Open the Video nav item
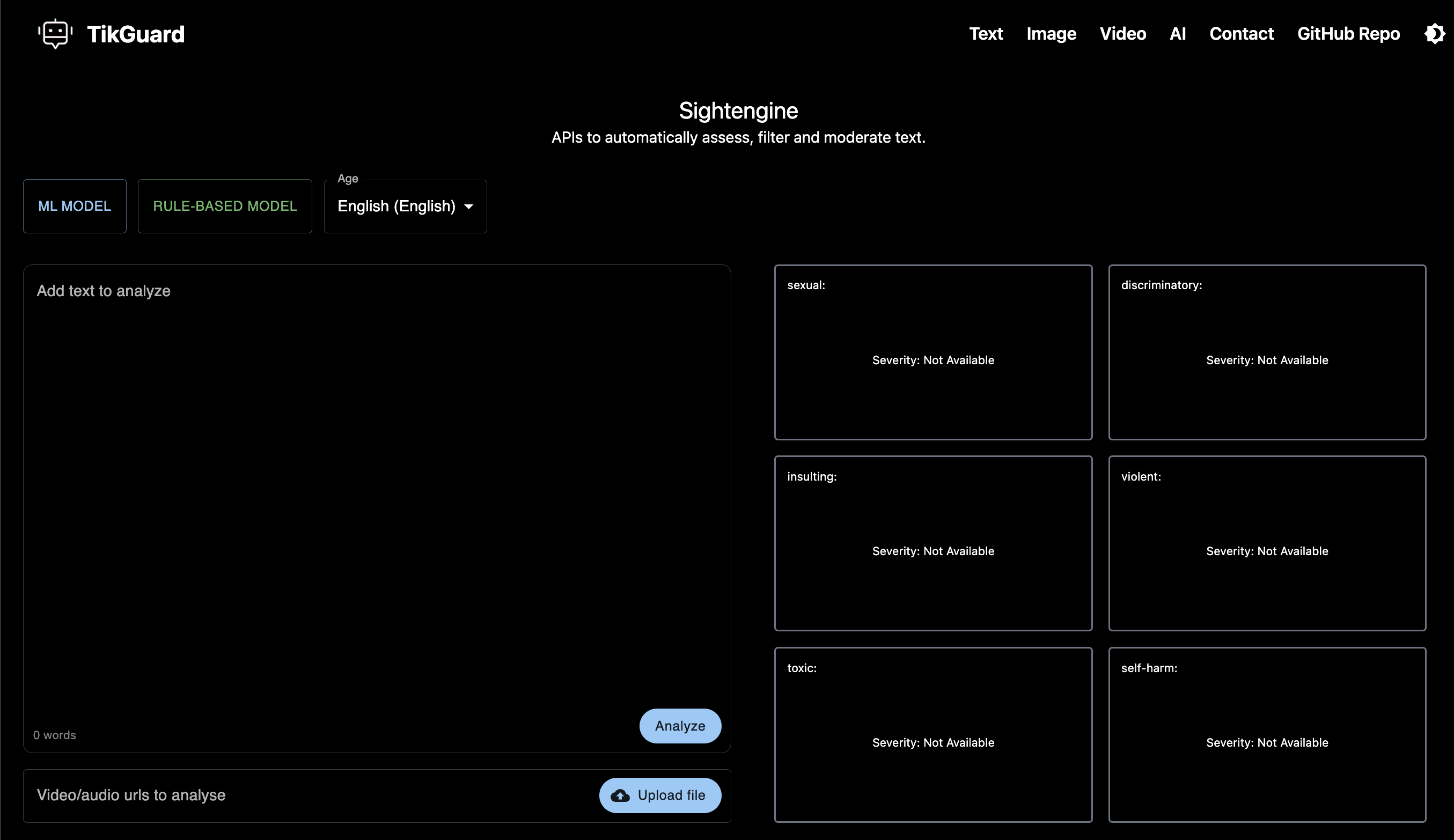This screenshot has height=840, width=1454. click(1122, 33)
